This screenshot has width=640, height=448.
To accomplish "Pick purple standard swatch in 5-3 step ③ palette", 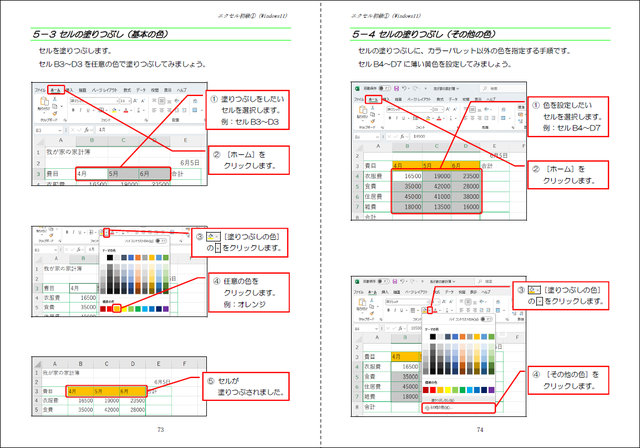I will tap(166, 308).
